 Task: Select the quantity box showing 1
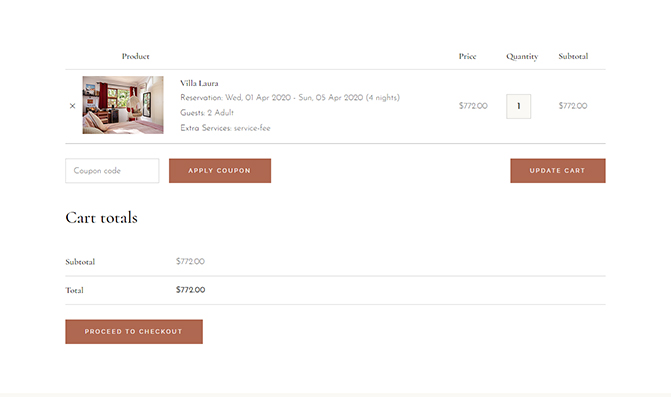pyautogui.click(x=519, y=106)
